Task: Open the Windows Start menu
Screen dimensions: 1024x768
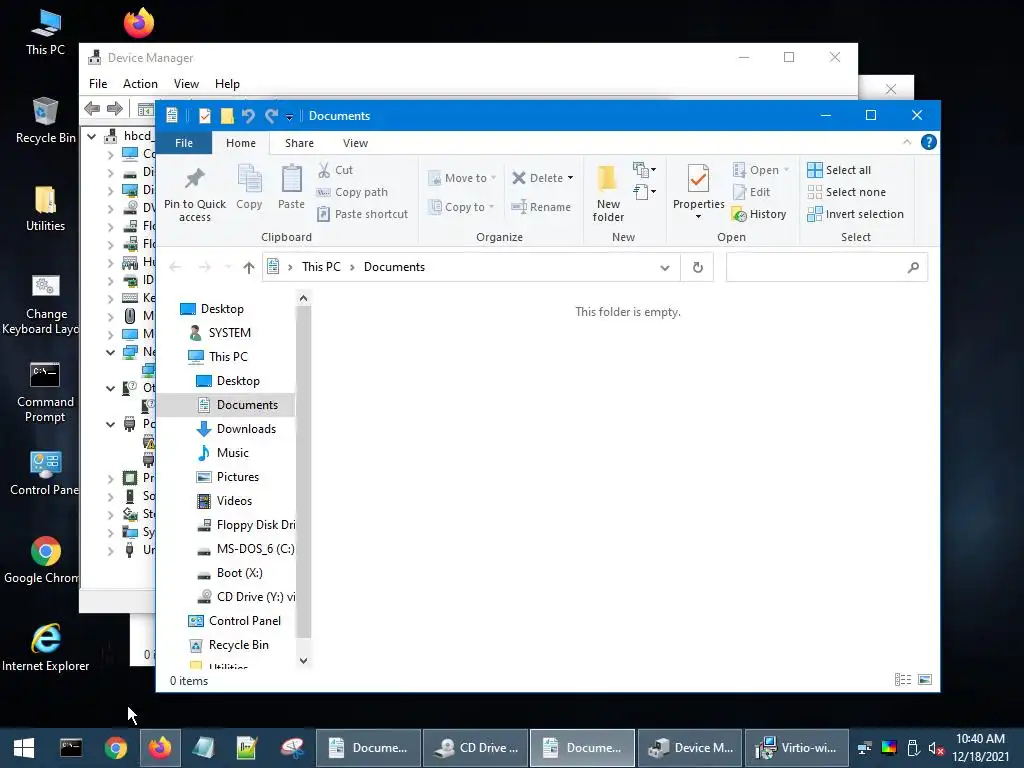Action: [x=24, y=748]
